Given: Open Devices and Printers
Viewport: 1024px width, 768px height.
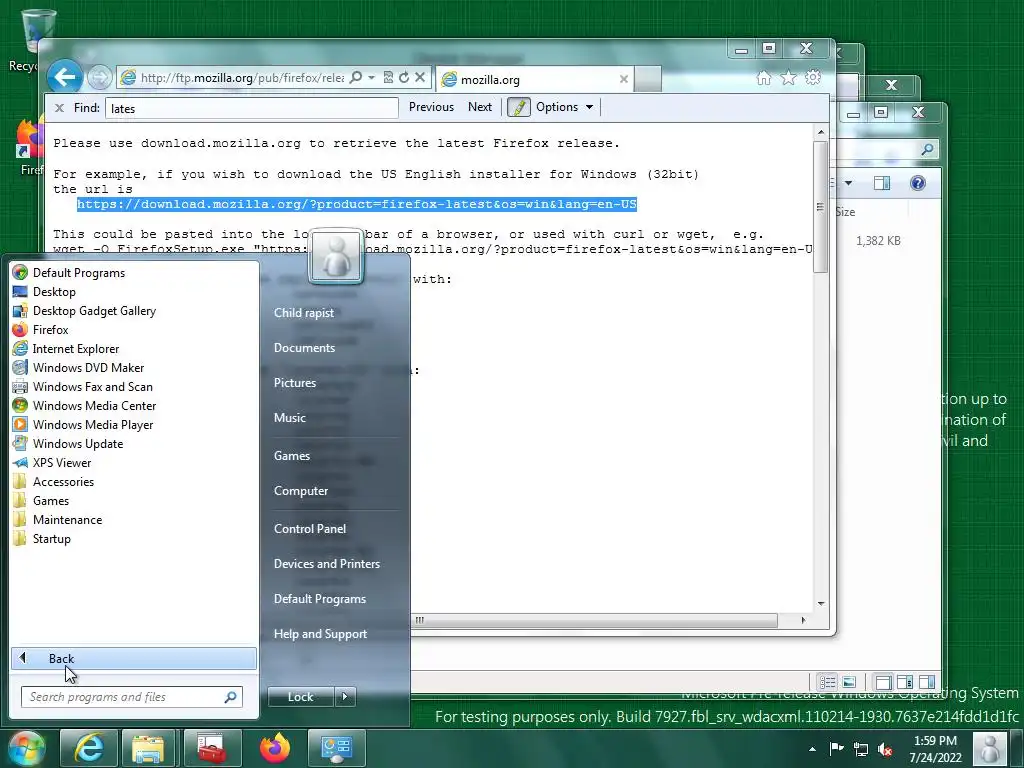Looking at the screenshot, I should pos(327,564).
